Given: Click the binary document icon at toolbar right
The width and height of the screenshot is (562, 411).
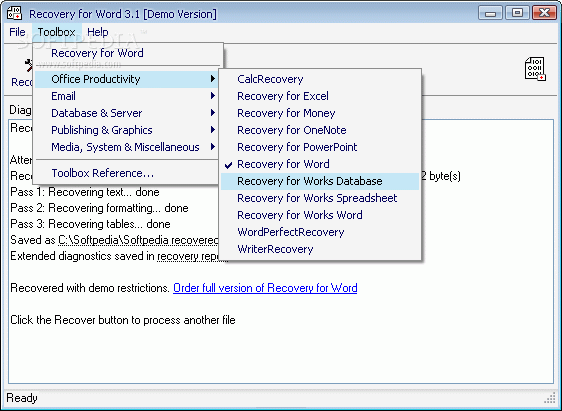Looking at the screenshot, I should click(x=535, y=69).
